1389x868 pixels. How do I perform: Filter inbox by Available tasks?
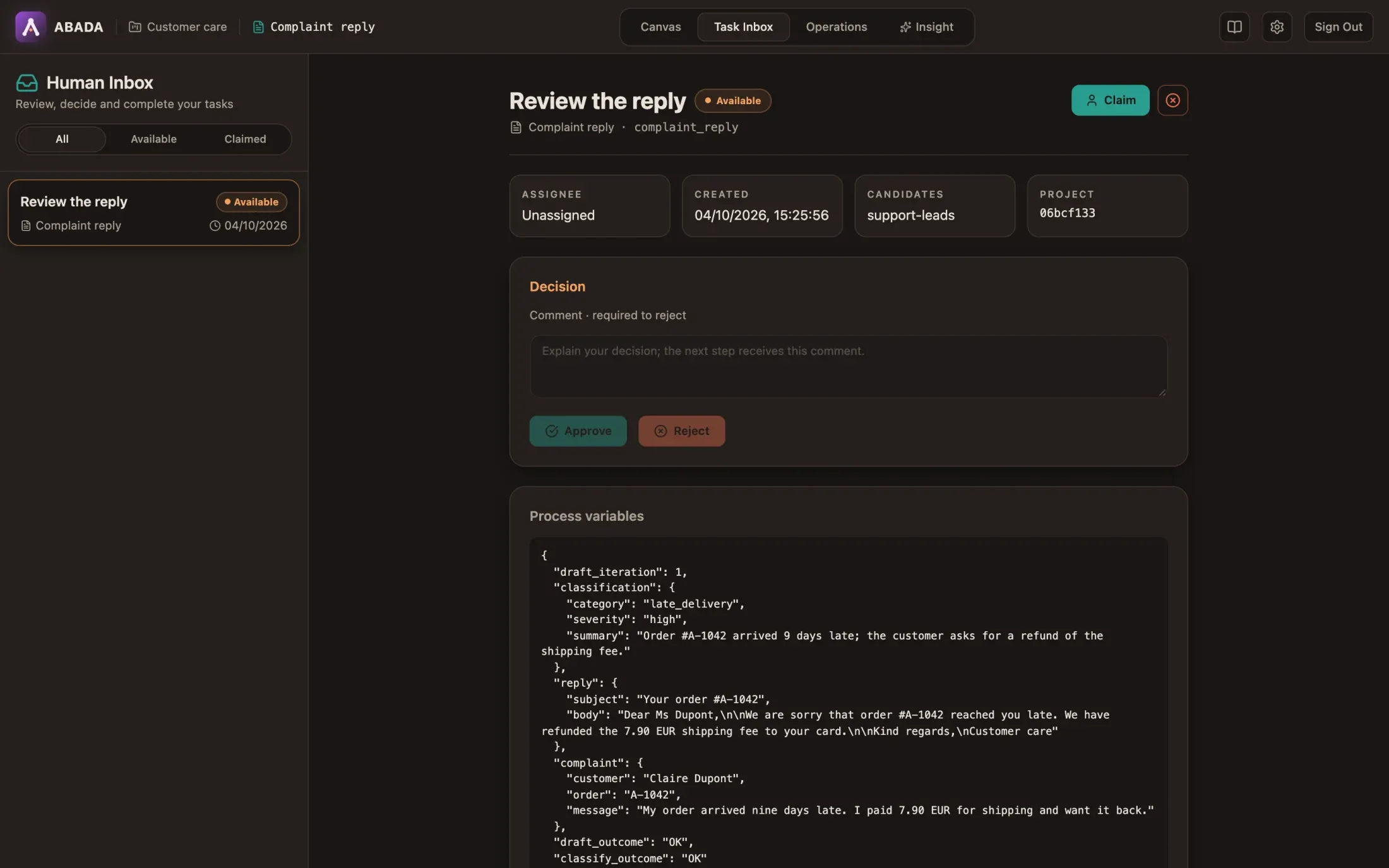153,139
